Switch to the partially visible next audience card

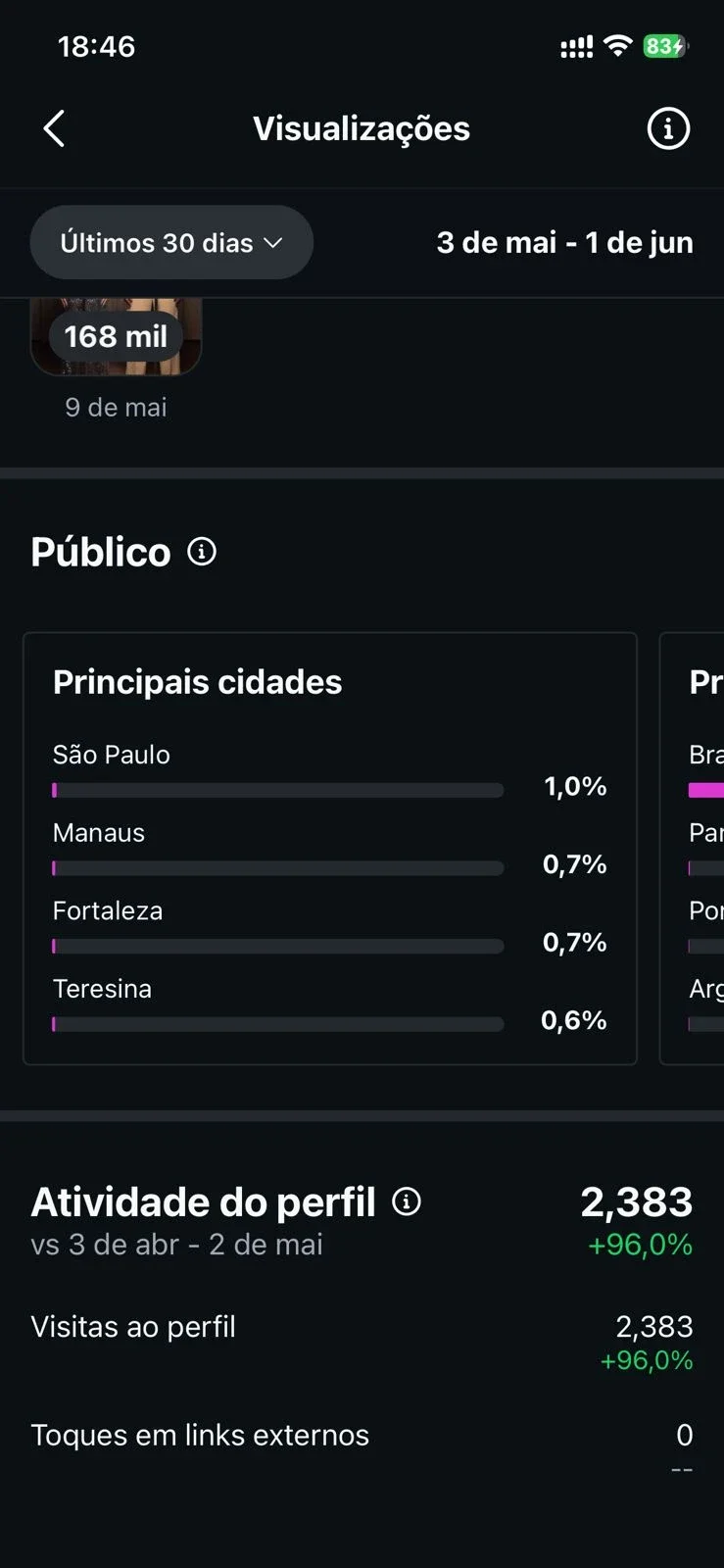point(693,849)
